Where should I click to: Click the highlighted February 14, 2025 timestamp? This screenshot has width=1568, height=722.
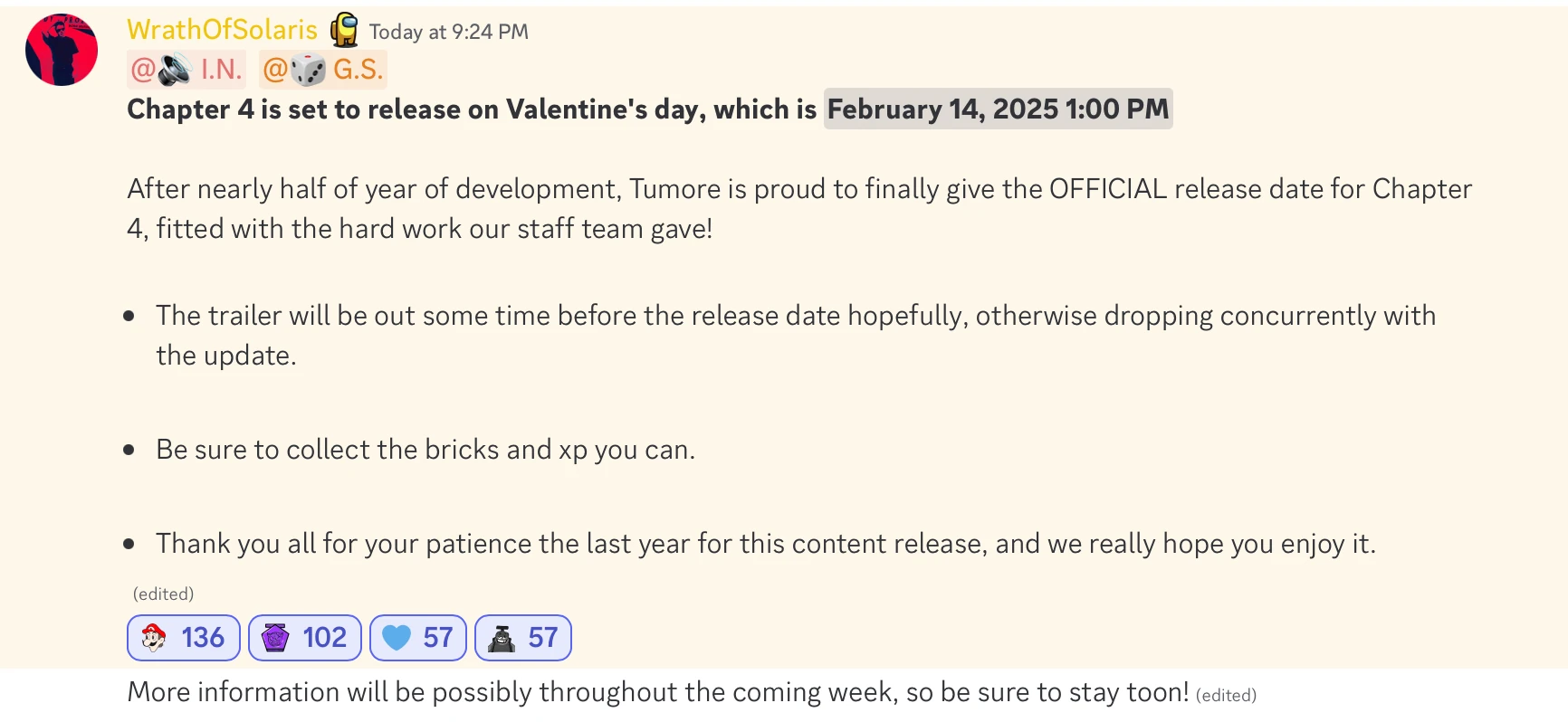997,109
